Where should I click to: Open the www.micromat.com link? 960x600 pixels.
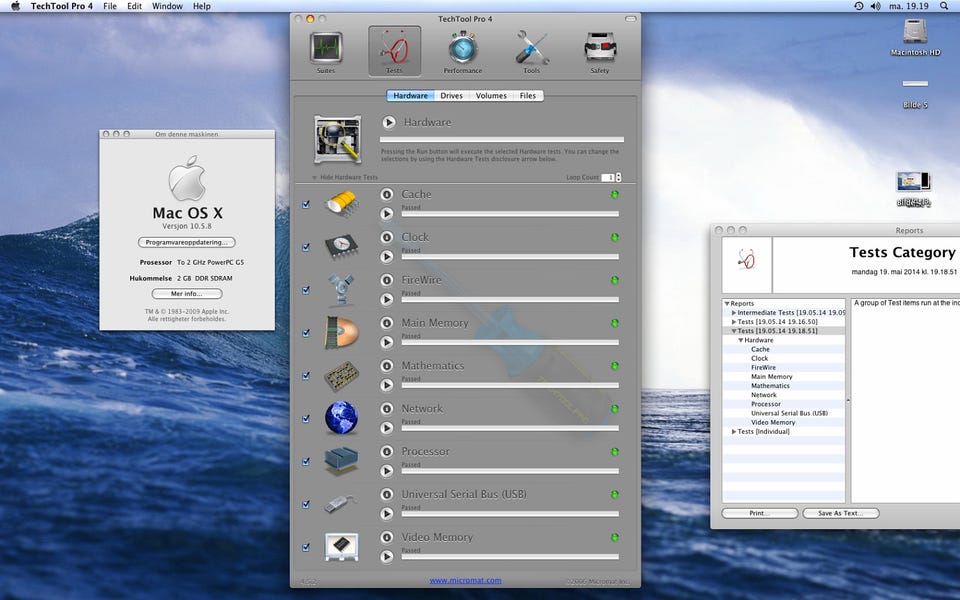465,580
